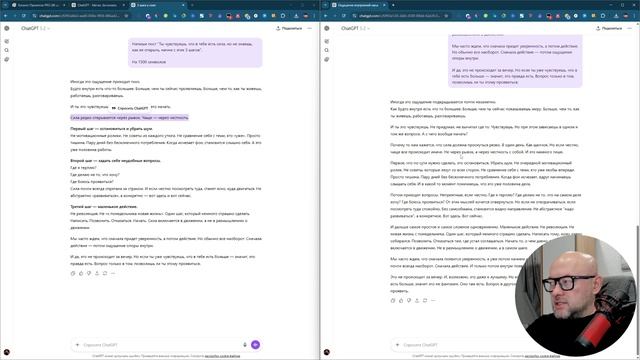Open ChatGPT 5.2 model selector in right window
Image resolution: width=640 pixels, height=360 pixels.
pos(356,28)
